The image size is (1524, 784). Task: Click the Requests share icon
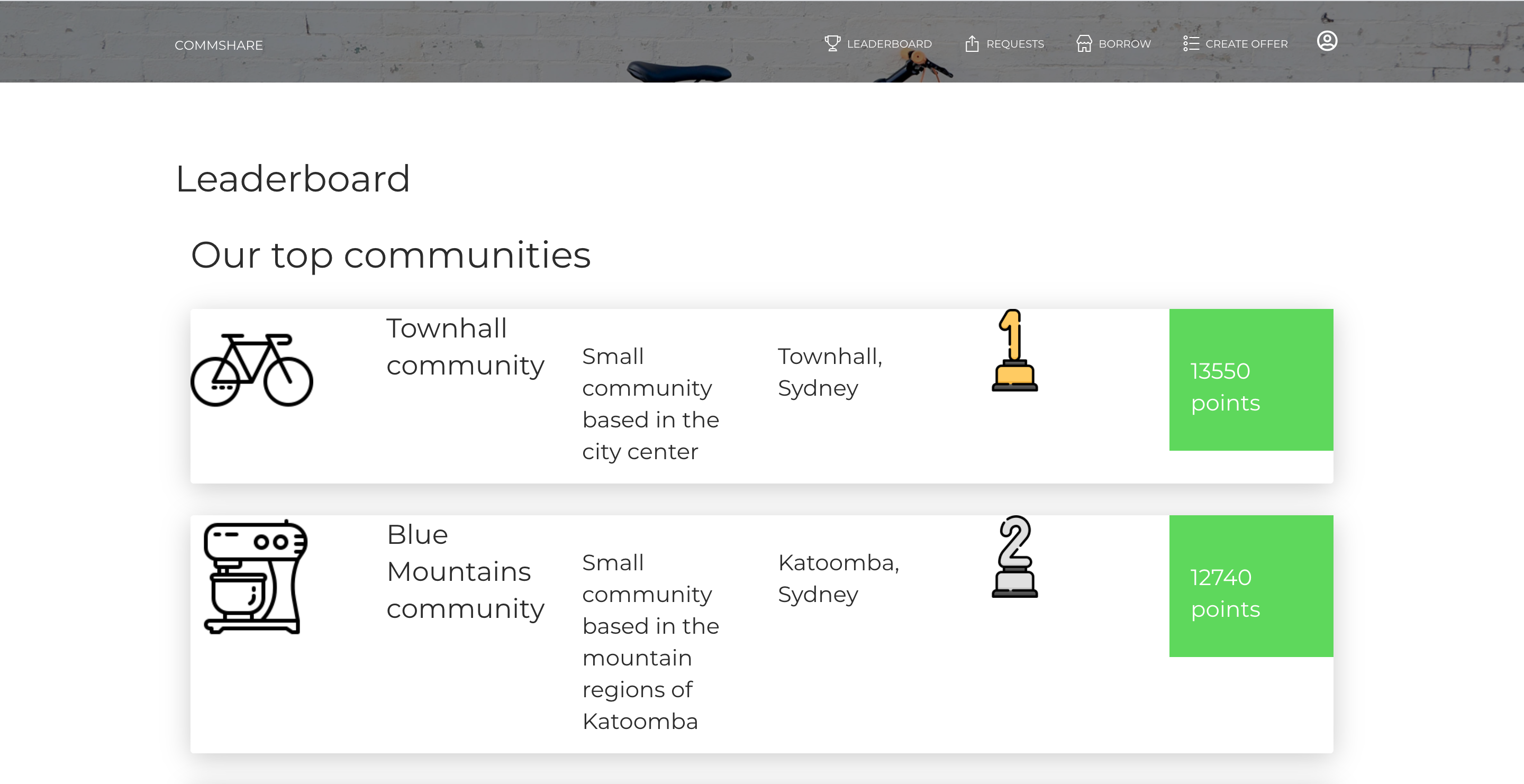[972, 43]
